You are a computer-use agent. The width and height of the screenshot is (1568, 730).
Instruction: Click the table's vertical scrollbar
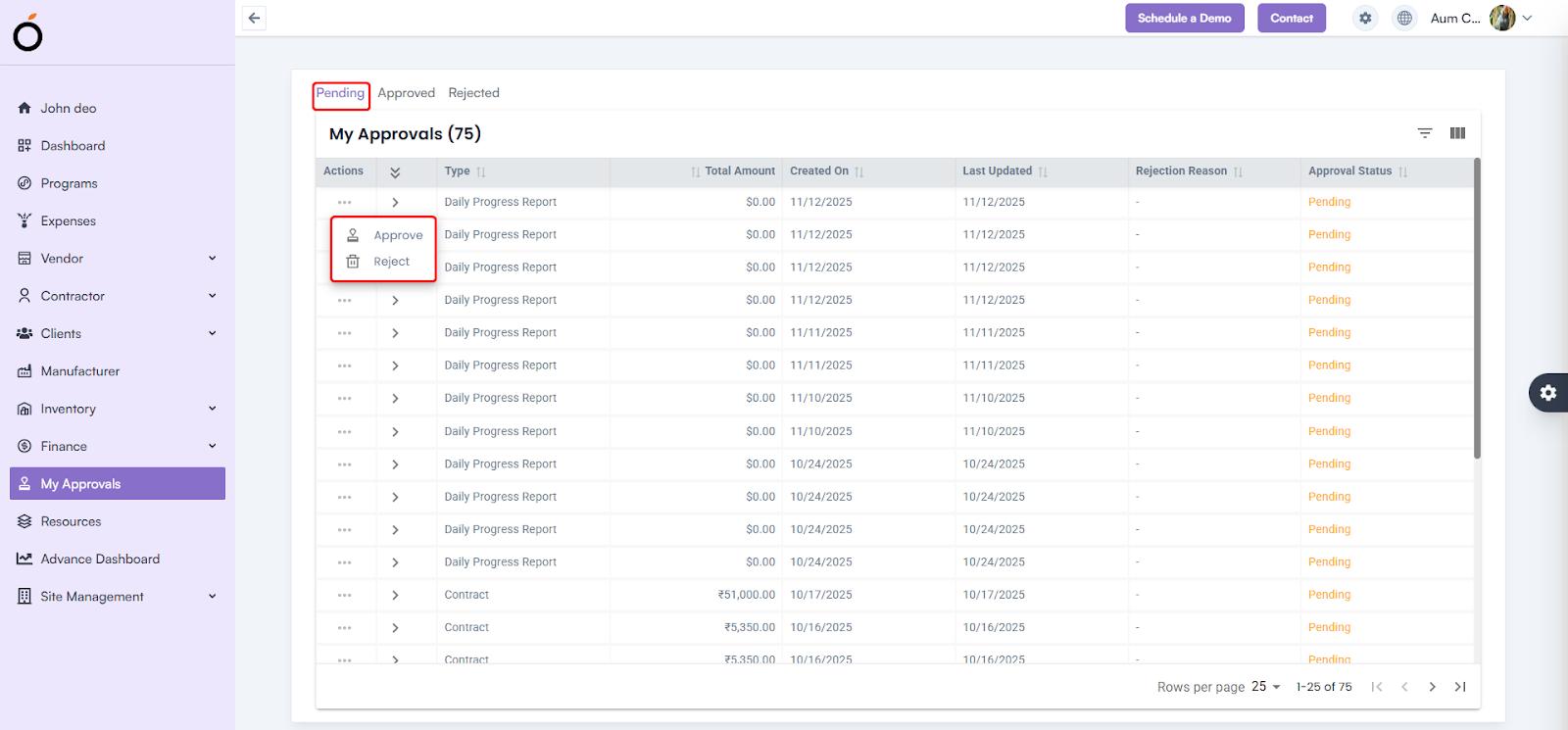pos(1477,309)
